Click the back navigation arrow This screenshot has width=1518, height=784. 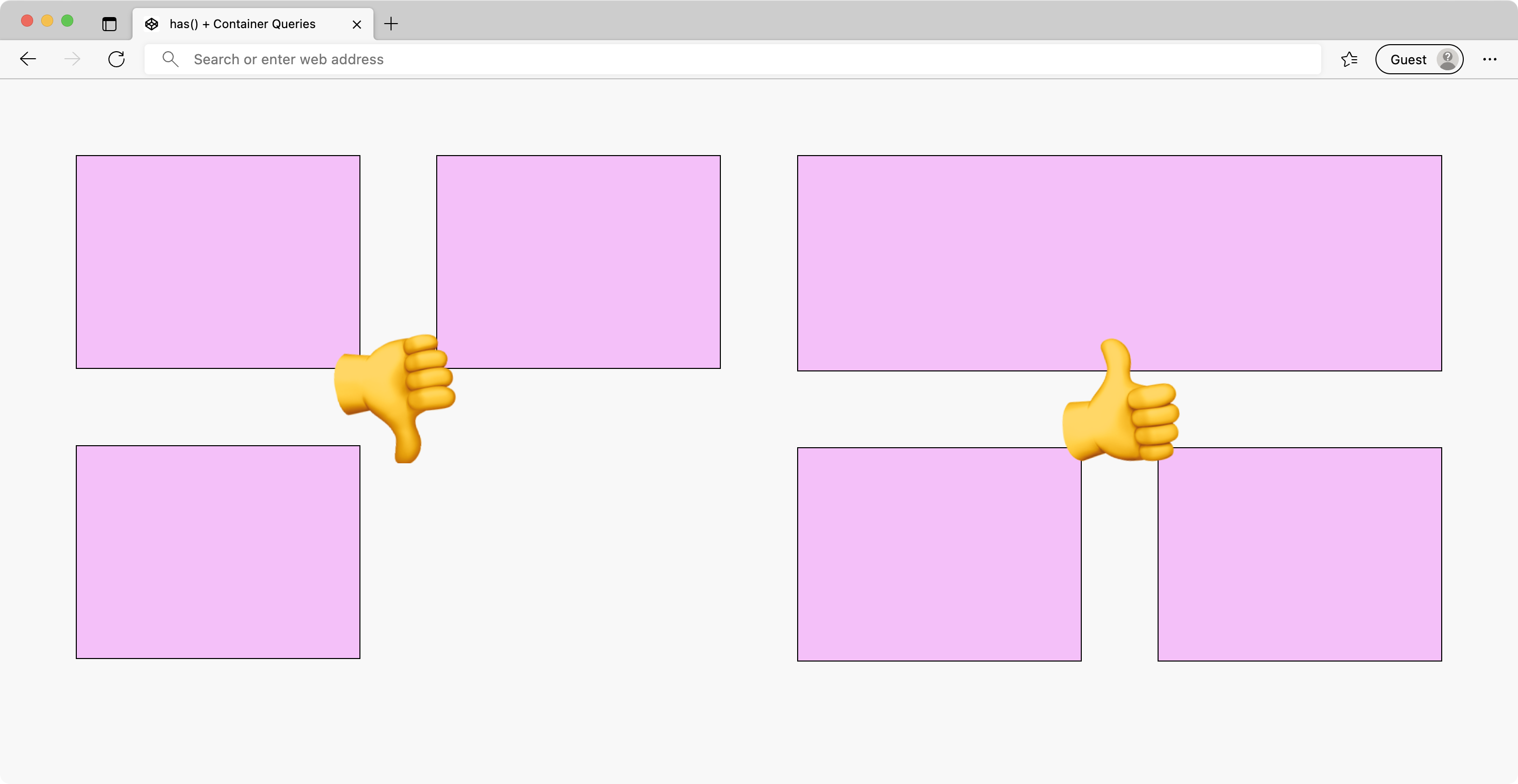click(27, 59)
